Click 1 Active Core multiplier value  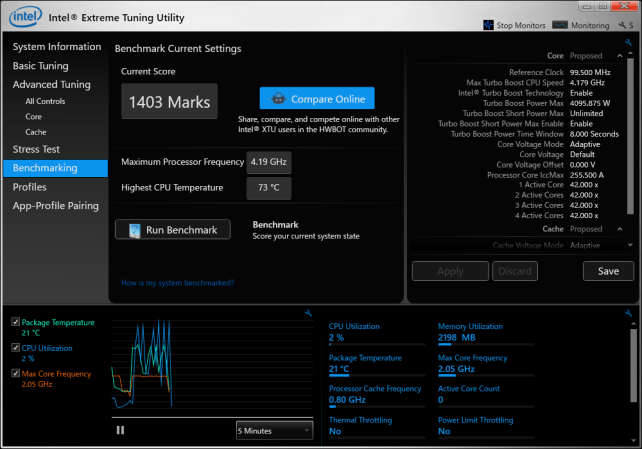[x=584, y=185]
